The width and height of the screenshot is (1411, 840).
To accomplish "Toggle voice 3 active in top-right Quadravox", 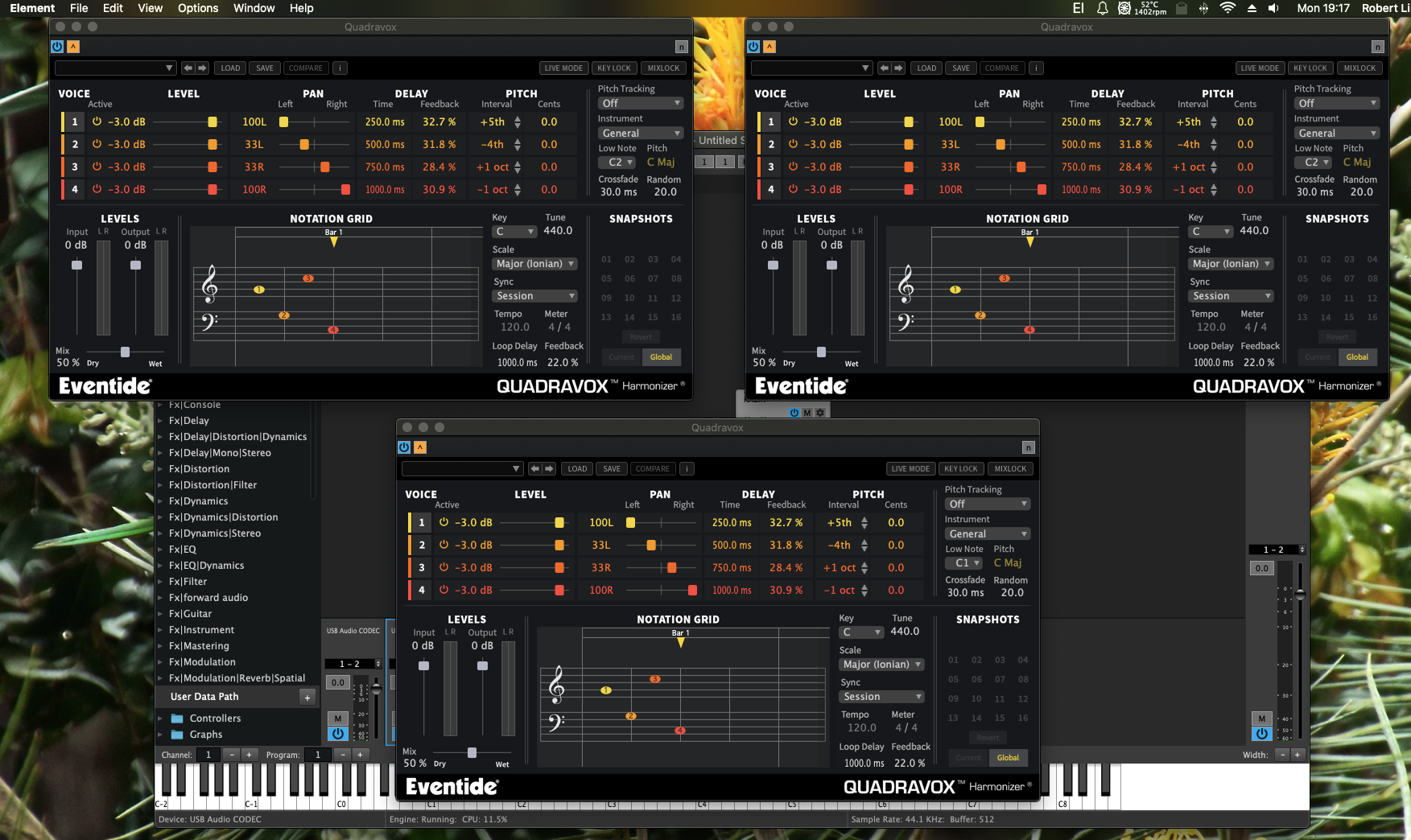I will tap(793, 167).
